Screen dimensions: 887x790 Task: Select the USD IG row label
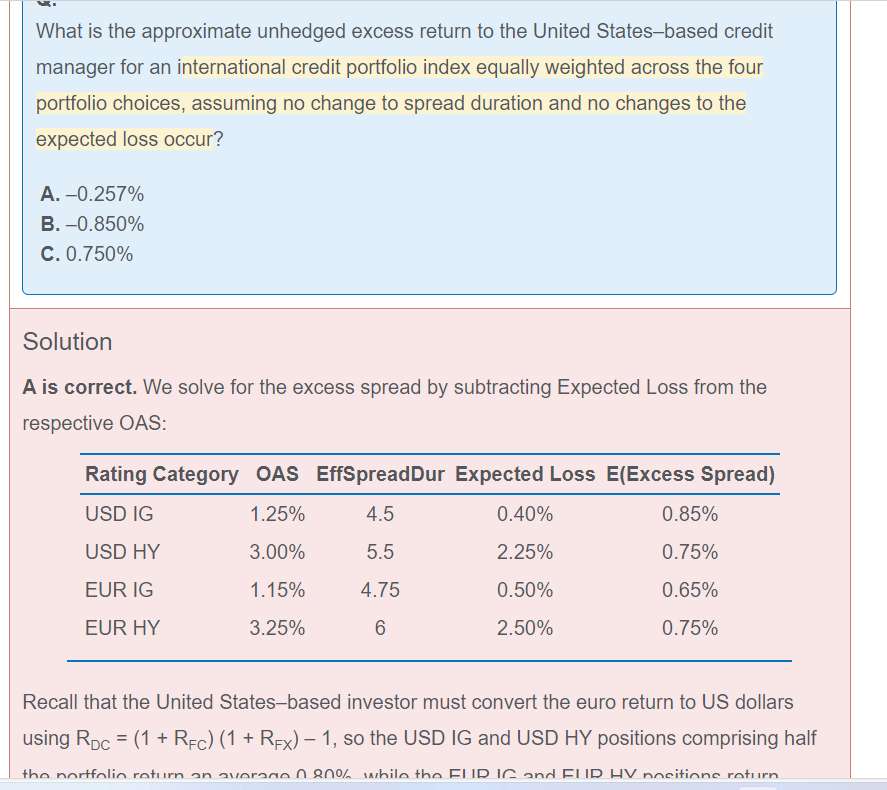click(x=119, y=515)
